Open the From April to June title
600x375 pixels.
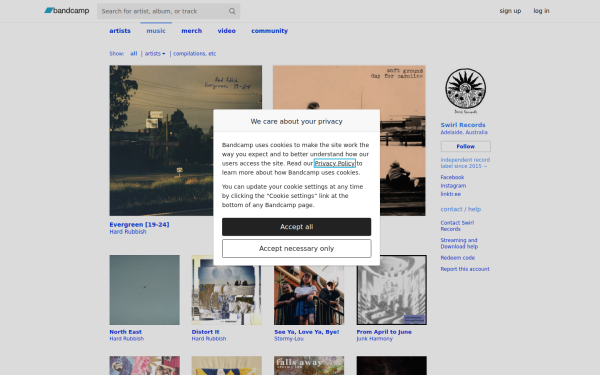click(x=384, y=332)
